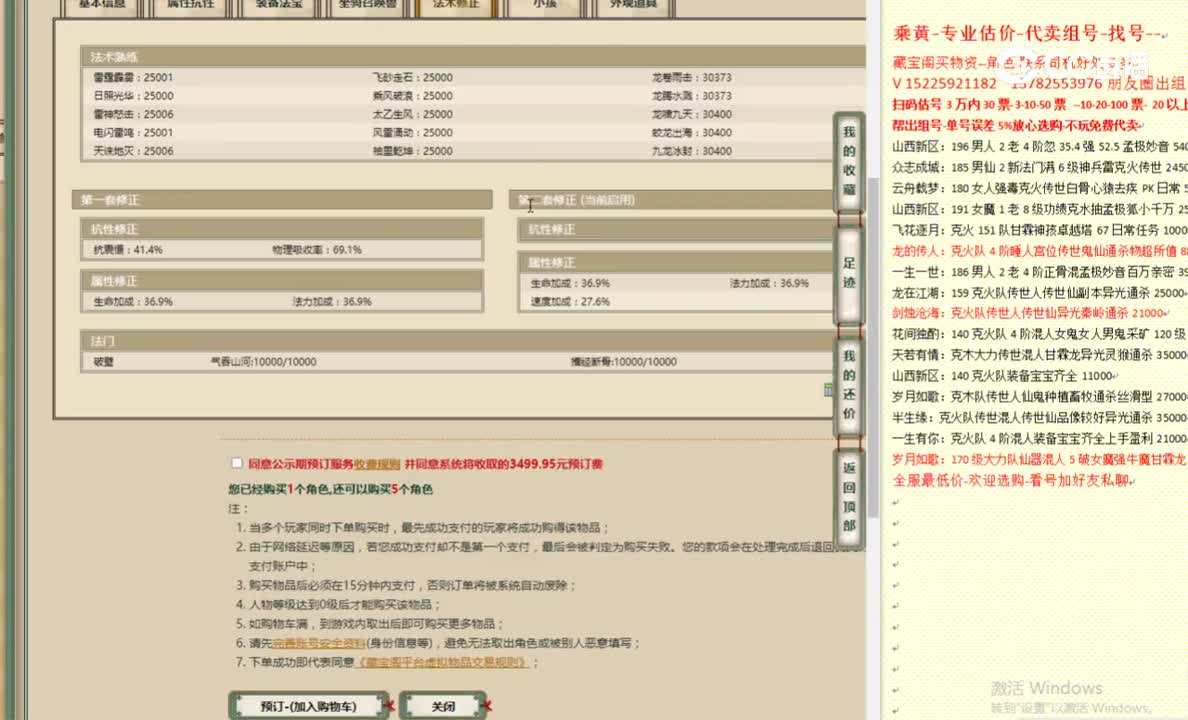Click the 抗震慑 : 41.4% entry
Screen dimensions: 1188x720
coord(128,249)
